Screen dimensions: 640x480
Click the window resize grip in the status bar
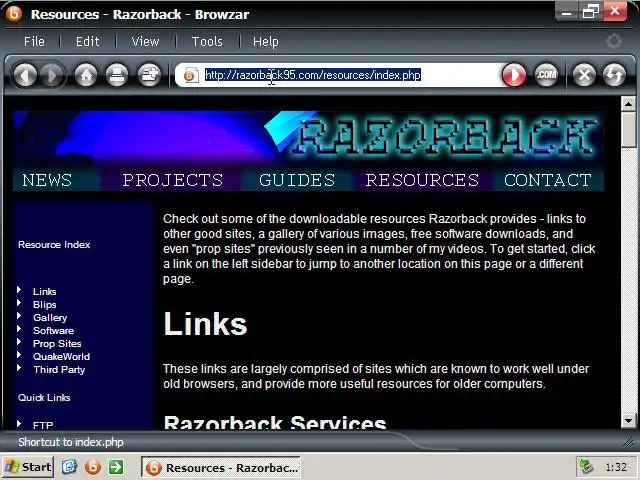coord(629,442)
